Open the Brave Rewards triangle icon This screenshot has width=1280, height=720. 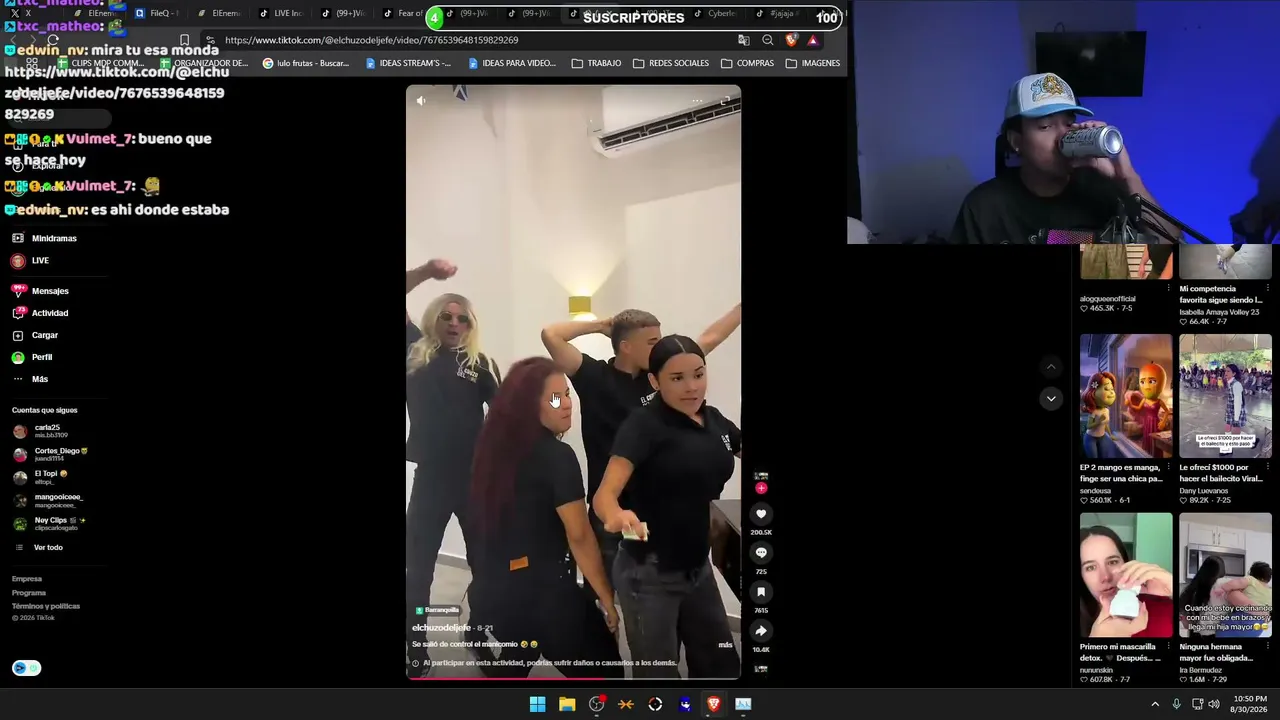pos(813,40)
